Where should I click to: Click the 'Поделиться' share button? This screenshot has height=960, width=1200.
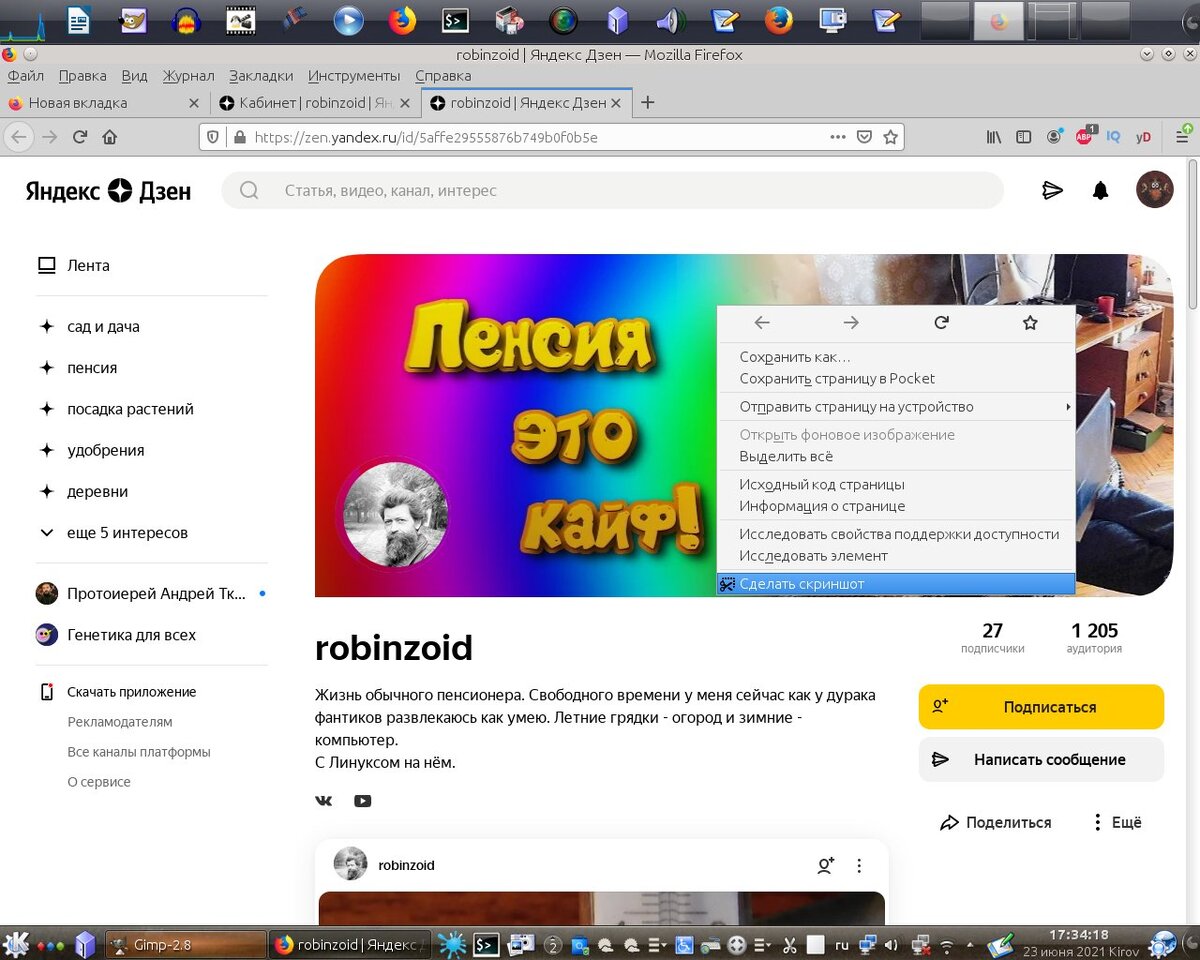(996, 822)
